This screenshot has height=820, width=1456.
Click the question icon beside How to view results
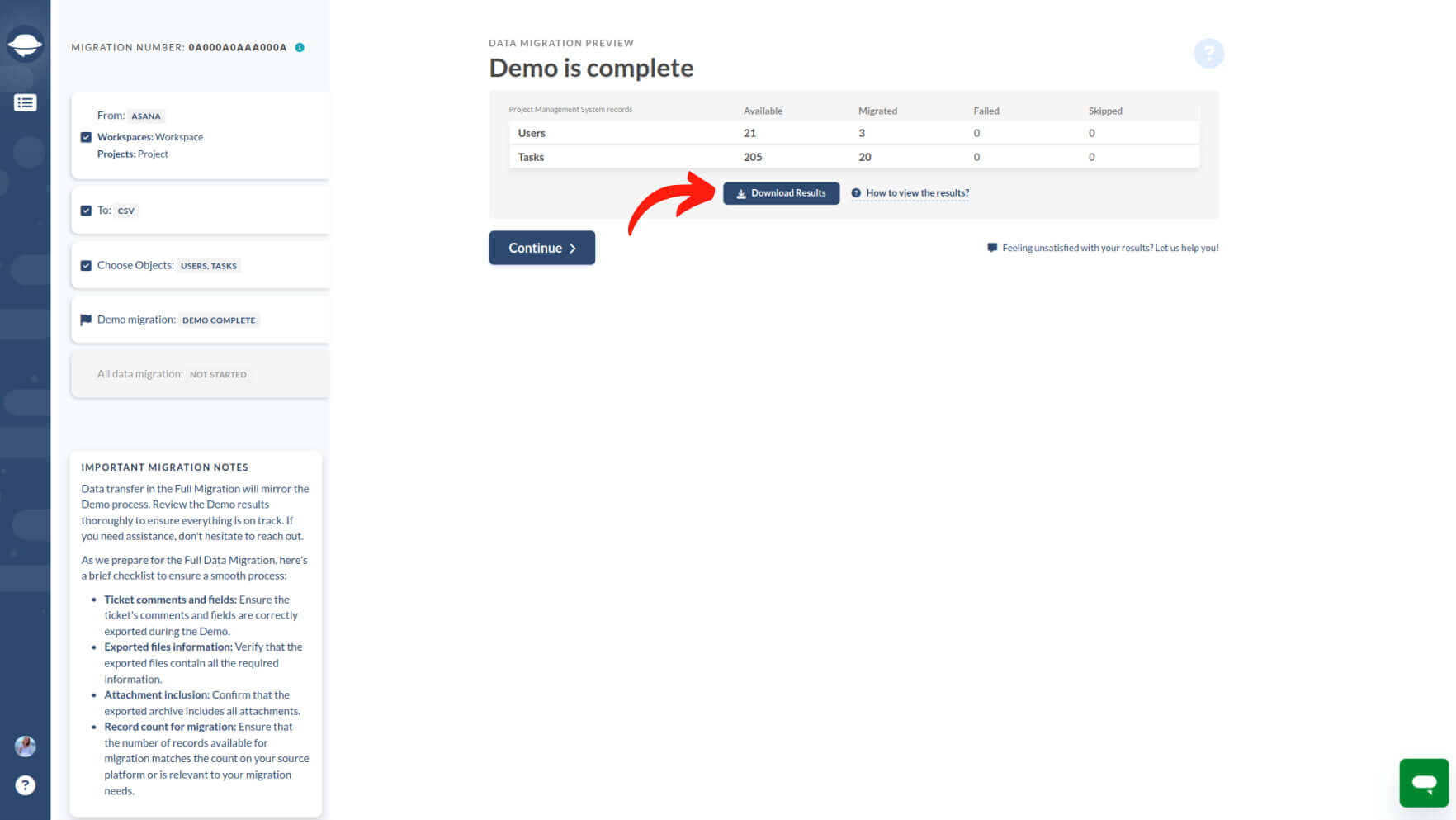[856, 193]
